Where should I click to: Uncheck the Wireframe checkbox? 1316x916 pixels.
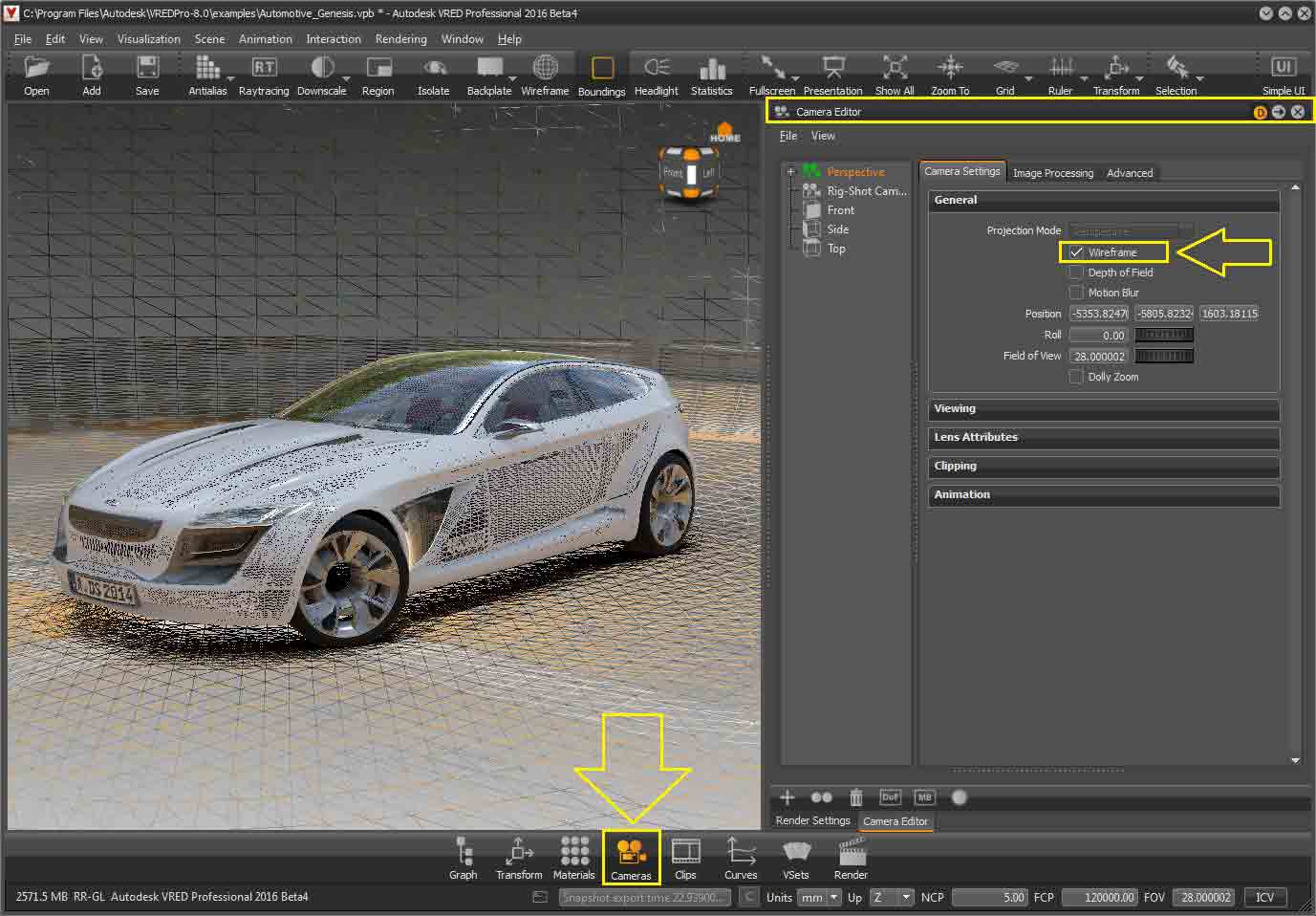(x=1077, y=251)
